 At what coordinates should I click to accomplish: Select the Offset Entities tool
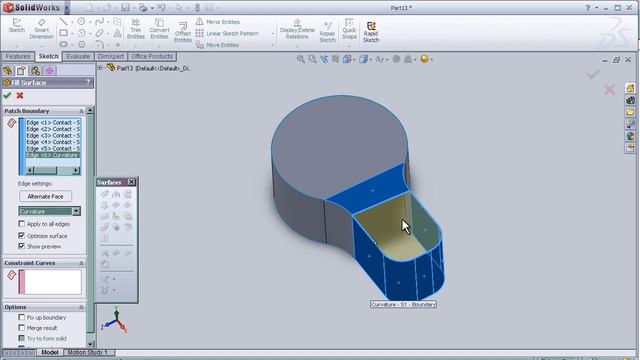182,32
